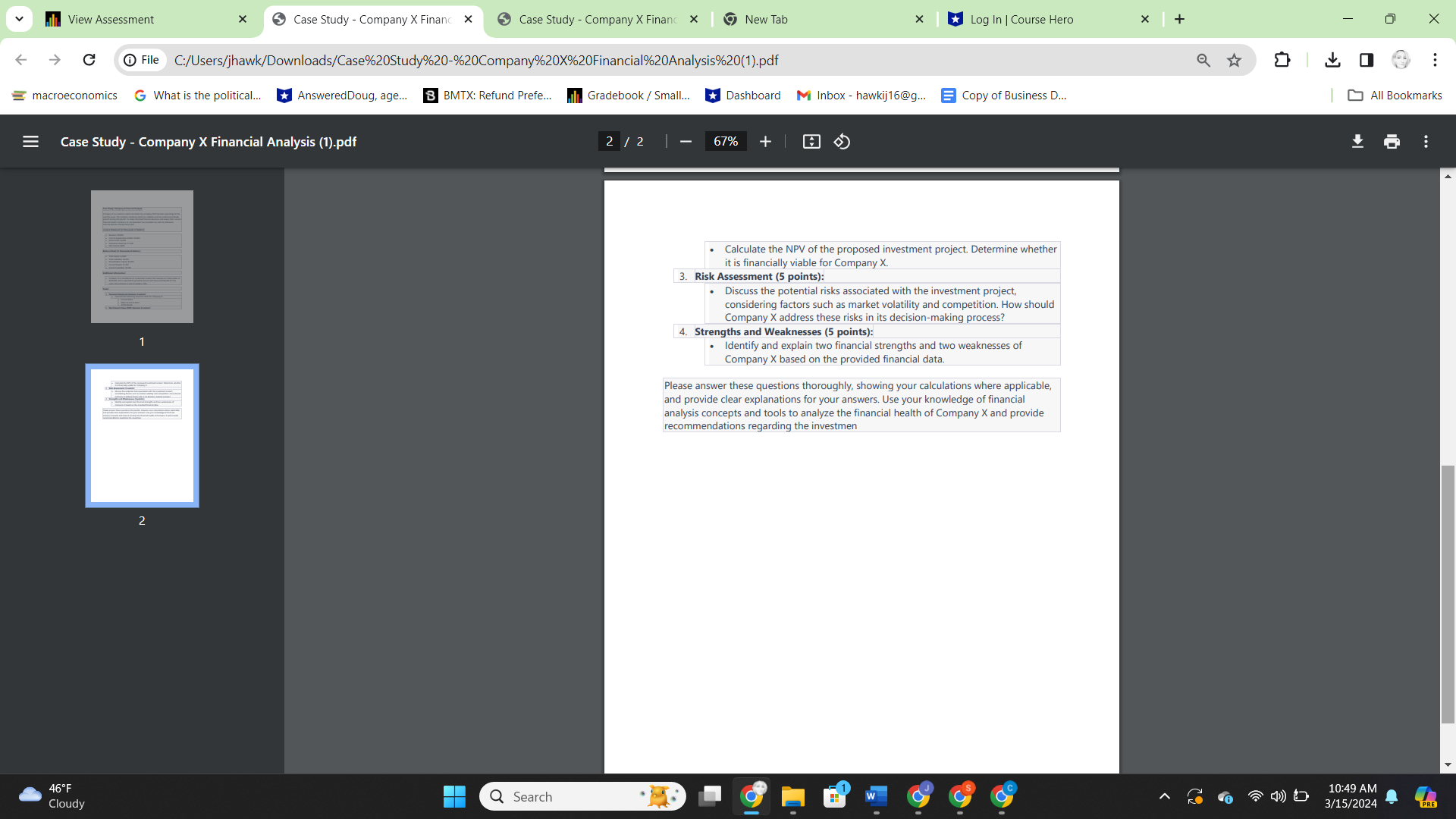Zoom in on the document
Viewport: 1456px width, 819px height.
click(765, 141)
